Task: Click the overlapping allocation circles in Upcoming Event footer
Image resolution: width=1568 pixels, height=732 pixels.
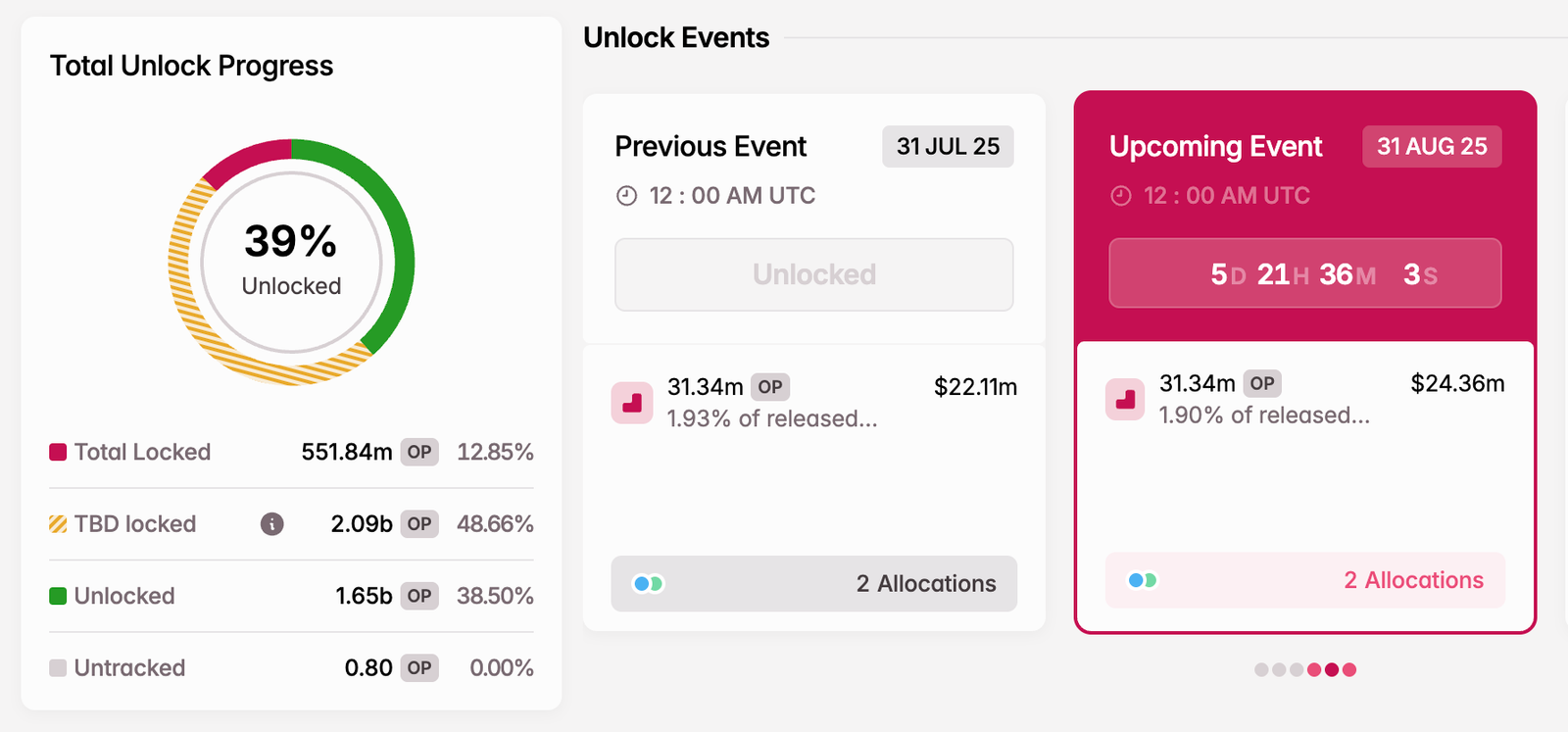Action: click(x=1142, y=579)
